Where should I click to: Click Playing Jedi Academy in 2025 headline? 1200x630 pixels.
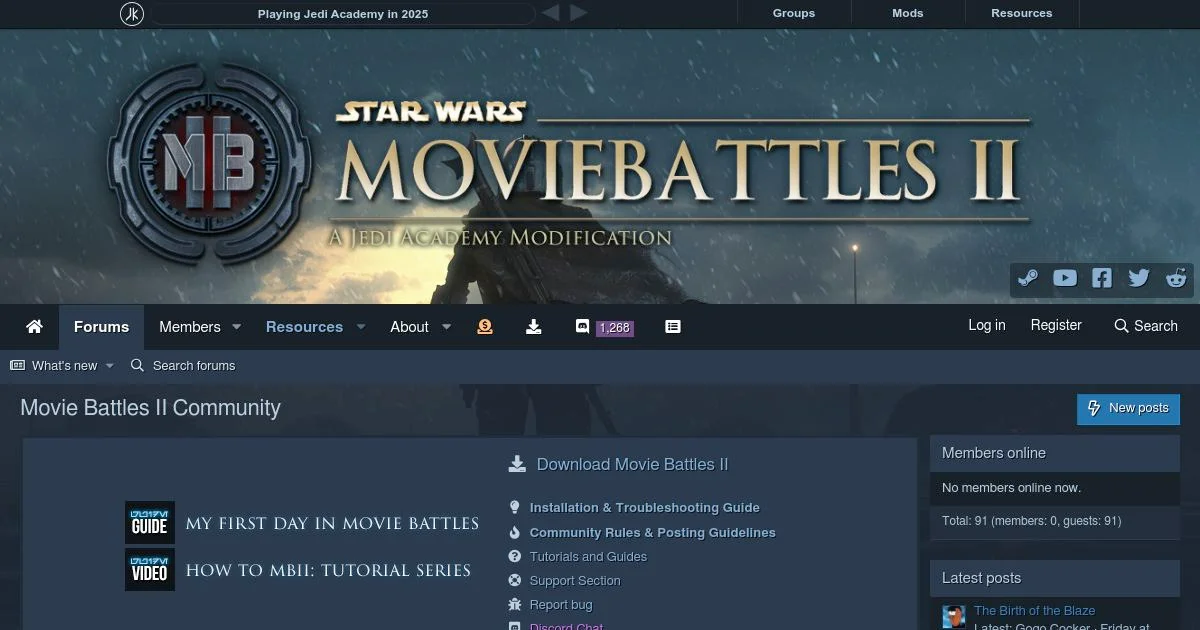pyautogui.click(x=343, y=14)
